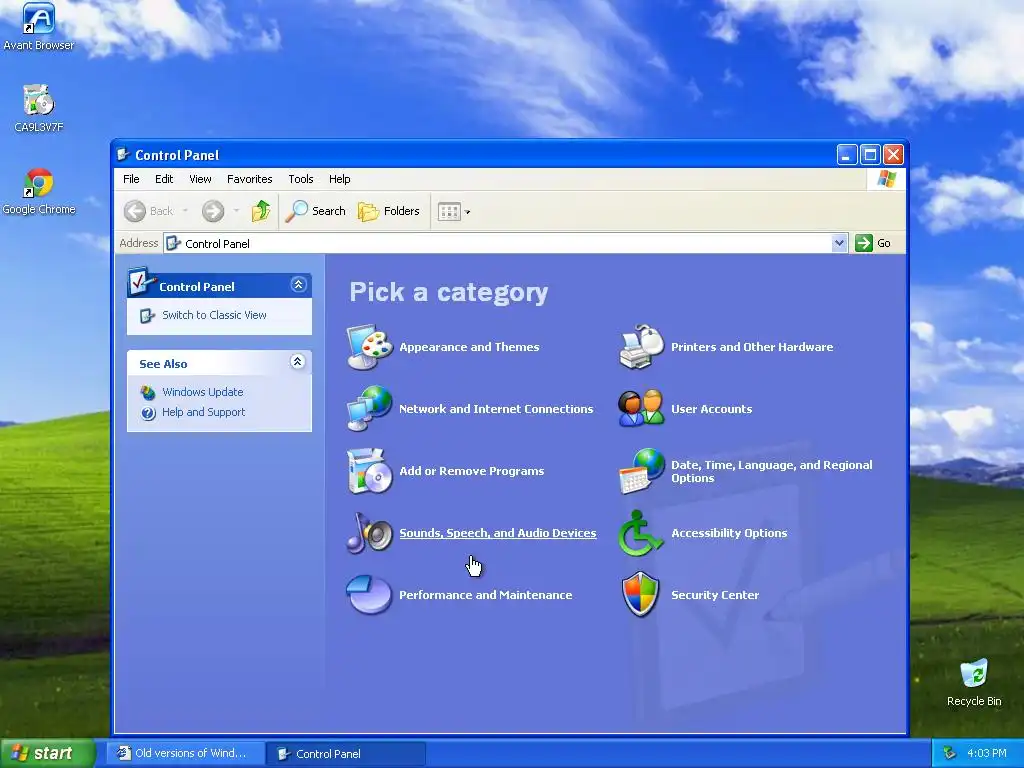Click the Sounds, Speech, and Audio speaker icon
The image size is (1024, 768).
[370, 533]
